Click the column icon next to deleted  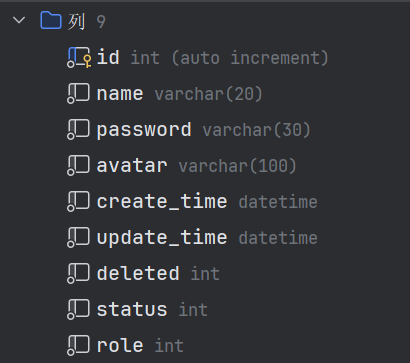(78, 273)
